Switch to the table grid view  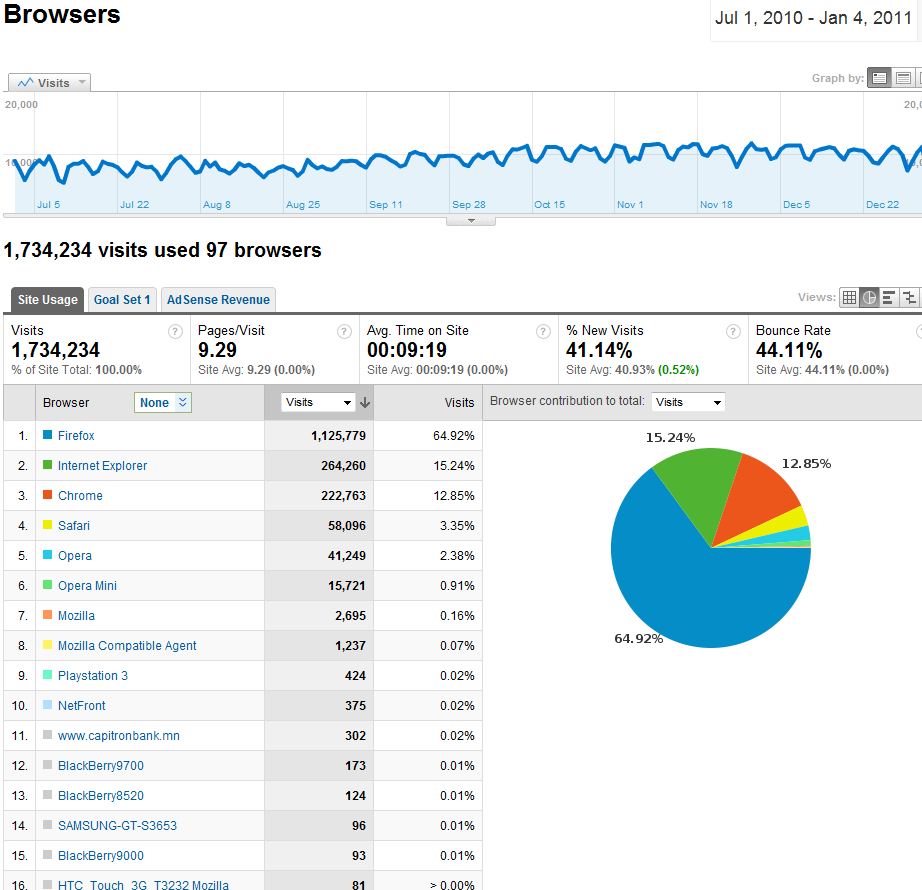tap(849, 297)
